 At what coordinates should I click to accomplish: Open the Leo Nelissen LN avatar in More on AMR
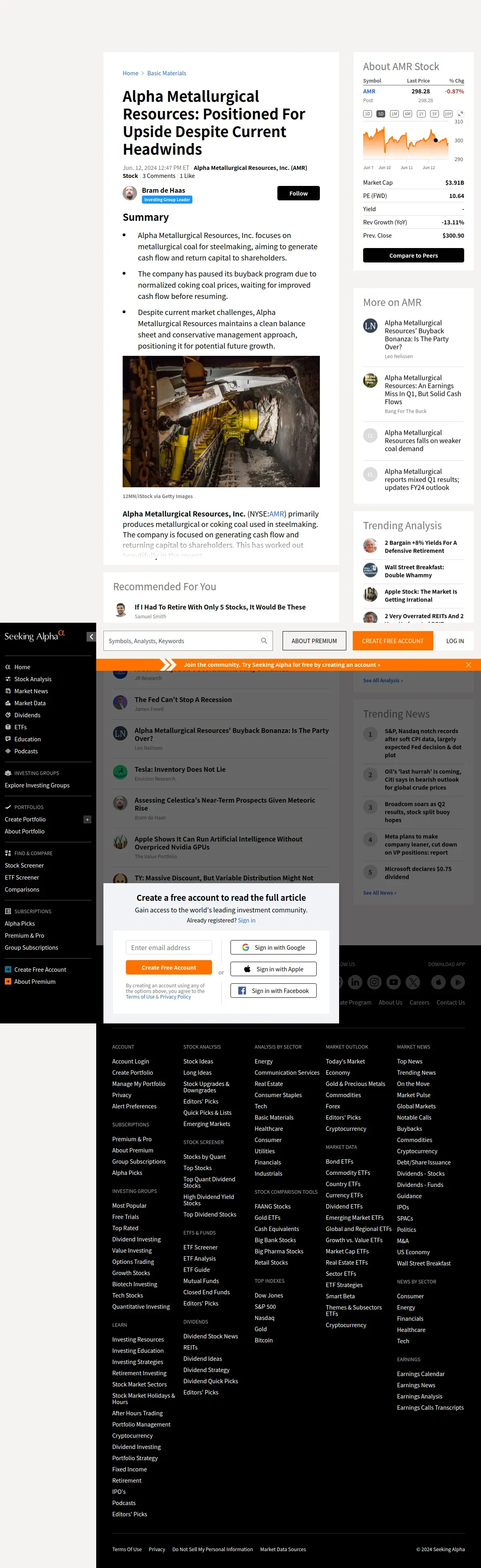click(x=370, y=326)
